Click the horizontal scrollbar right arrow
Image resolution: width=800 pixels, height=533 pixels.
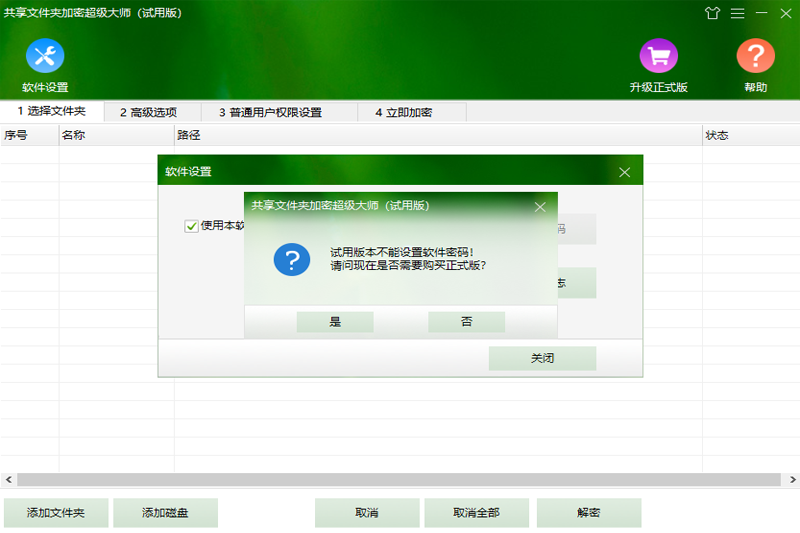point(793,480)
